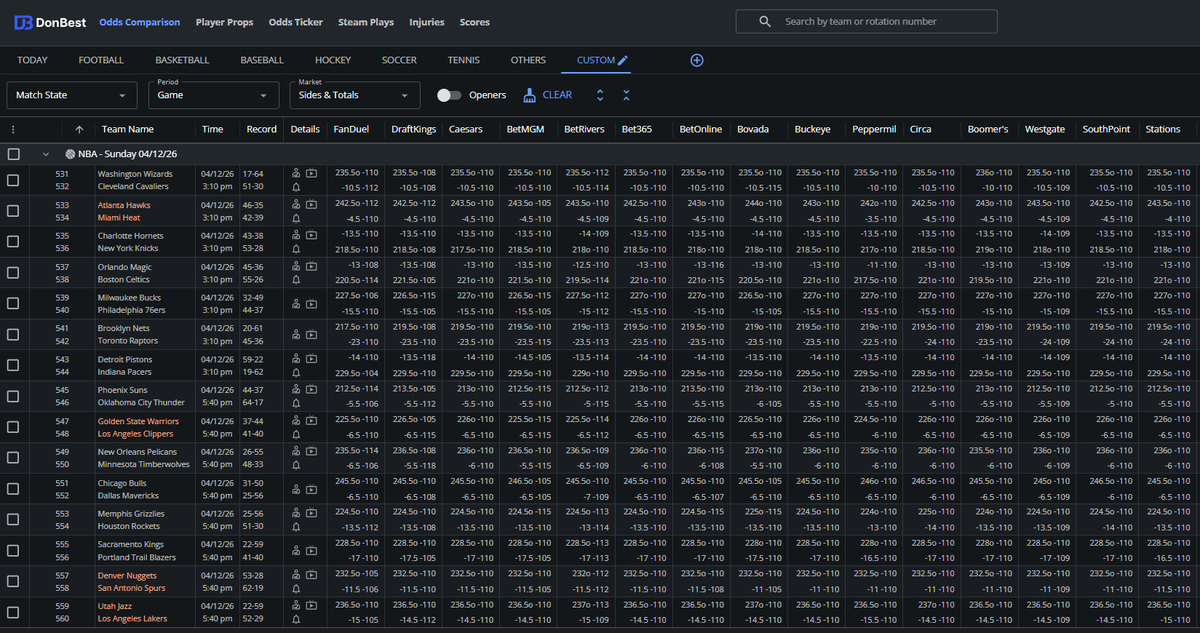Screen dimensions: 1200x633
Task: Click Los Angeles Lakers team name
Action: click(x=133, y=621)
